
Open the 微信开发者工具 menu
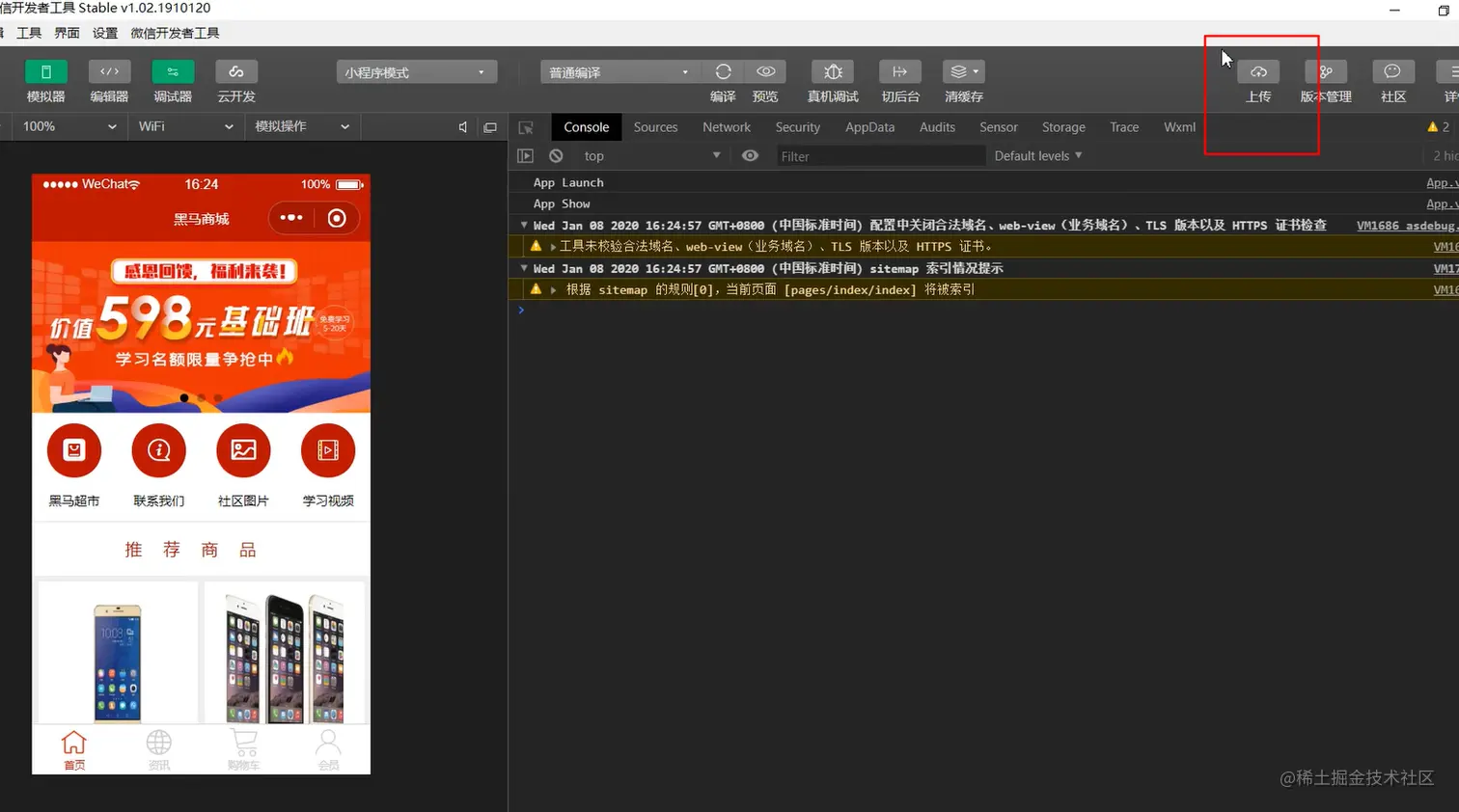(x=175, y=33)
